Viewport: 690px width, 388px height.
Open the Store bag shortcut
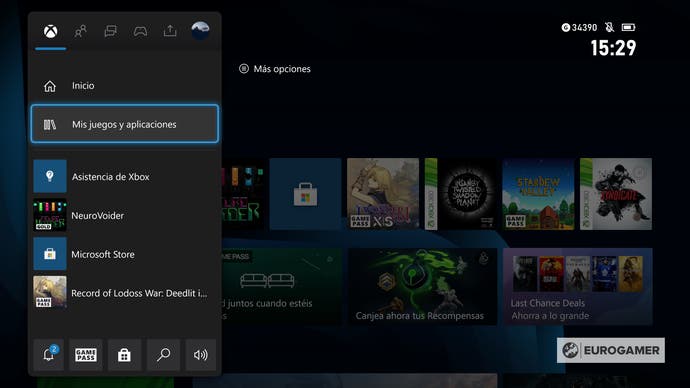(x=124, y=355)
